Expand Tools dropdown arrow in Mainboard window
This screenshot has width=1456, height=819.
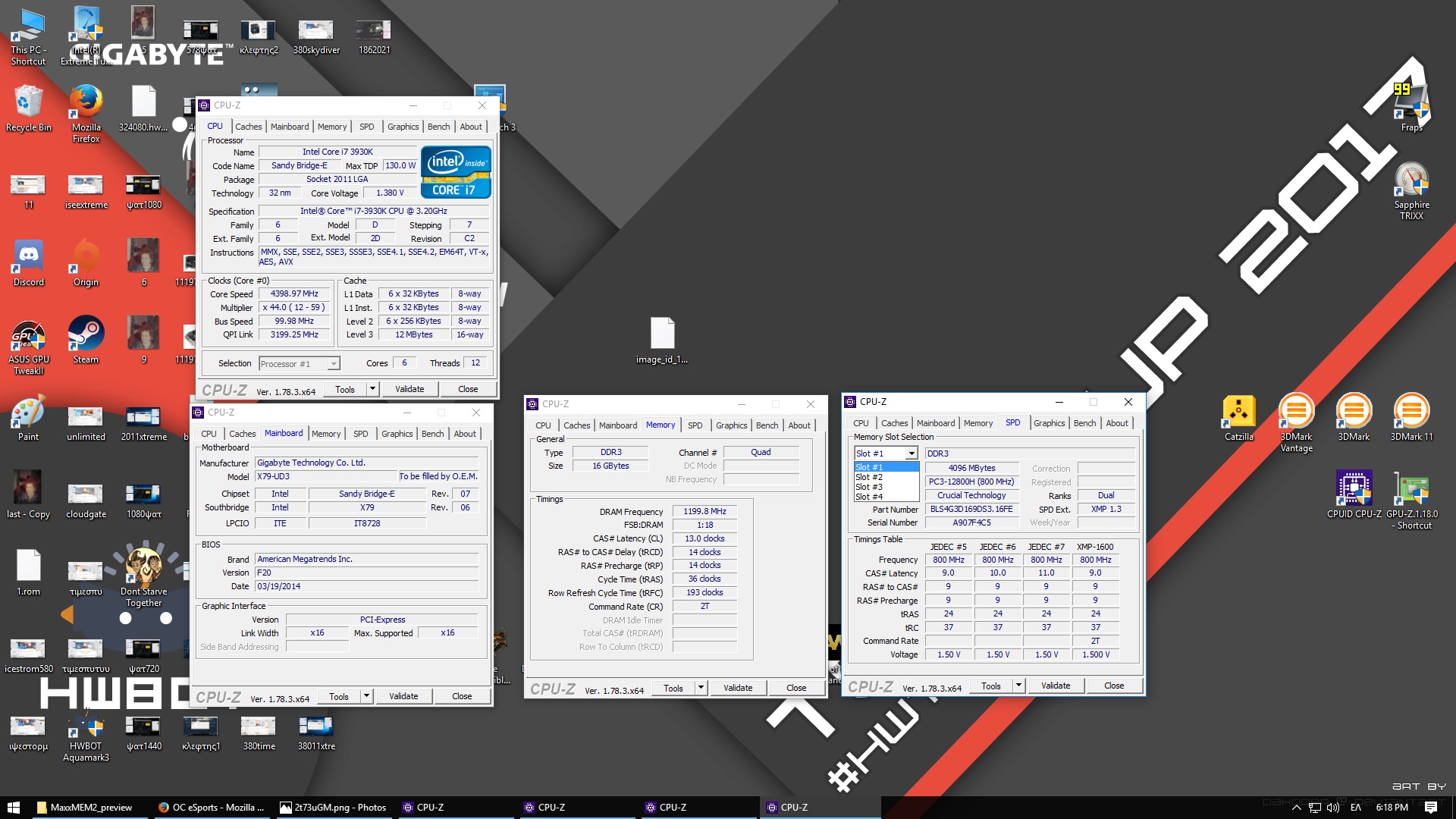(366, 696)
